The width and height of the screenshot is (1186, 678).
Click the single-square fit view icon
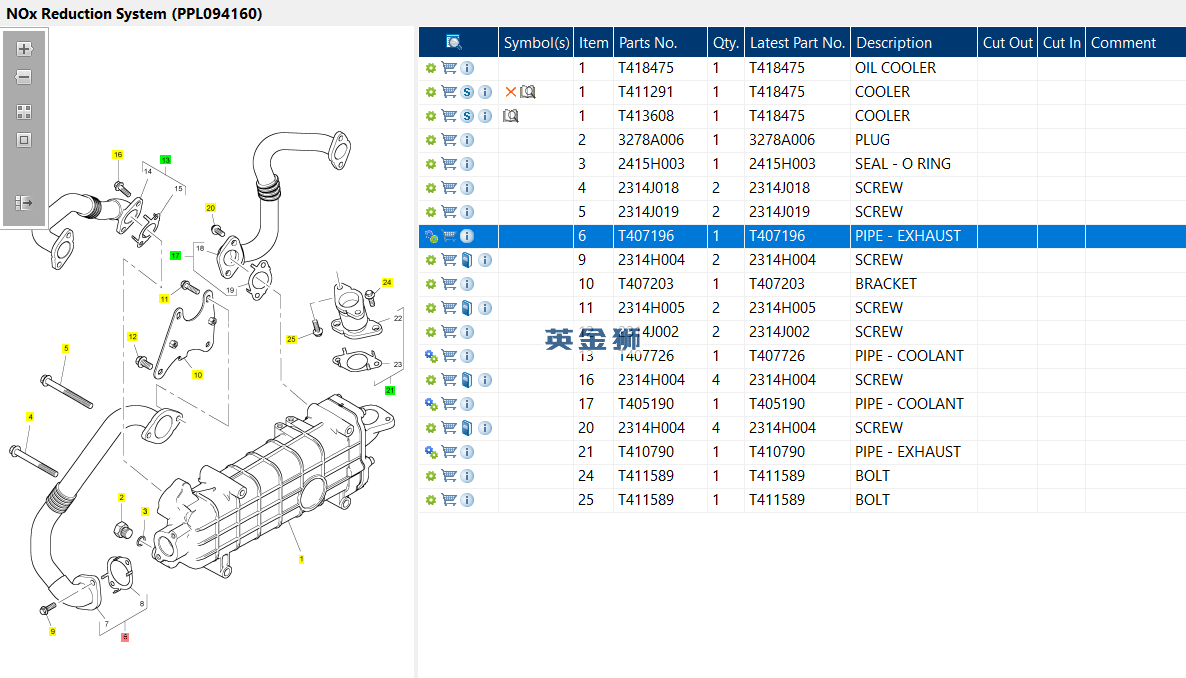click(24, 140)
